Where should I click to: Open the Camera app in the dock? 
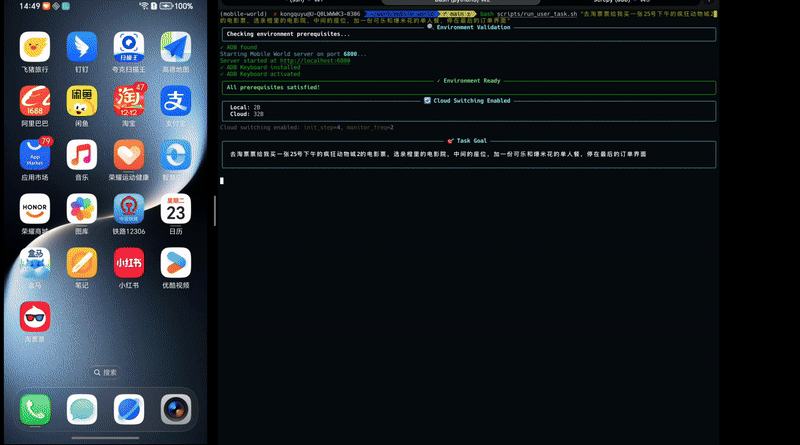pos(176,408)
